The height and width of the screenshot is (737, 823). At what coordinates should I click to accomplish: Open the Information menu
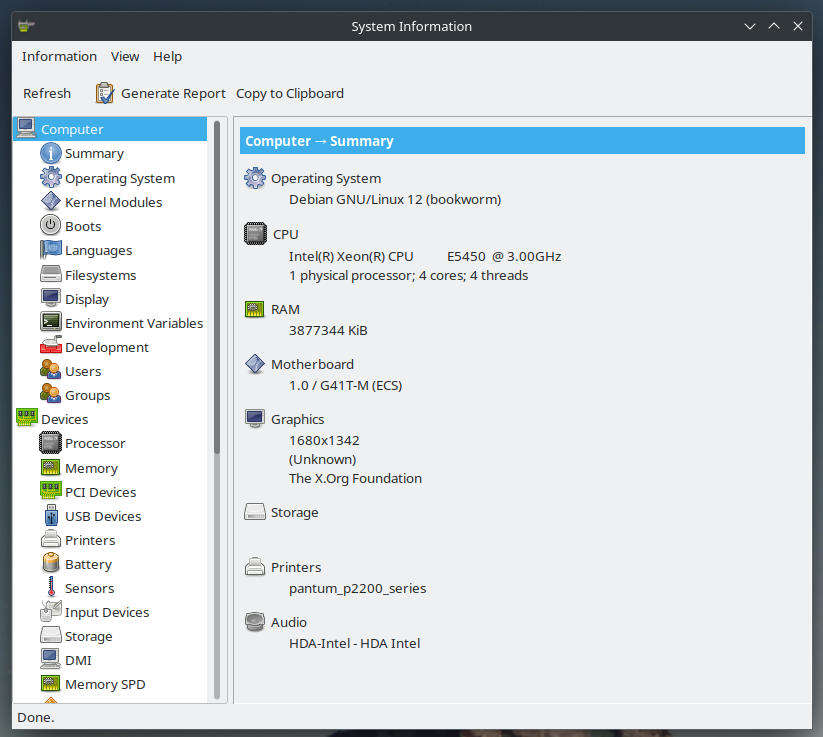pos(59,56)
